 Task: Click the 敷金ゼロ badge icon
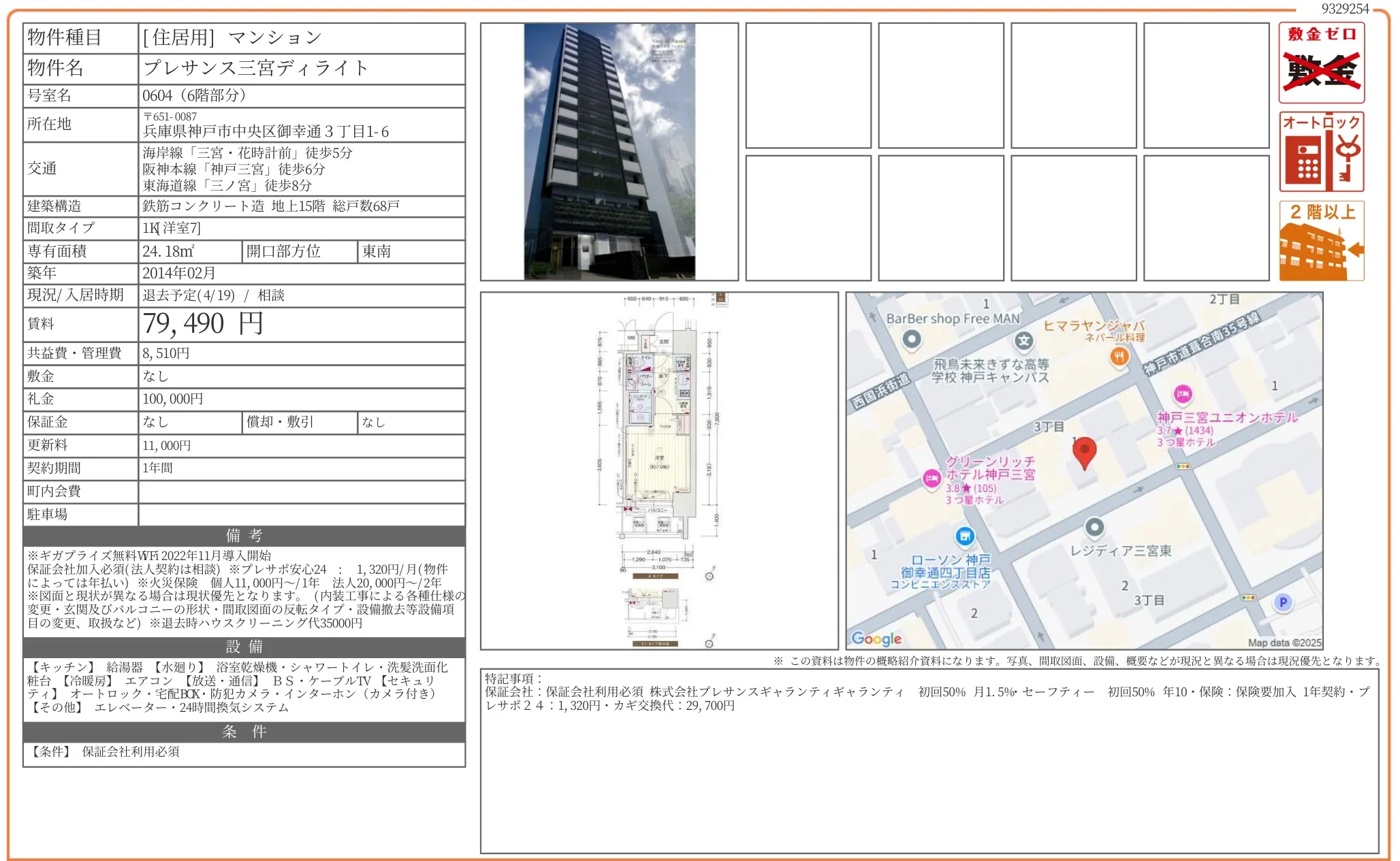pos(1321,63)
